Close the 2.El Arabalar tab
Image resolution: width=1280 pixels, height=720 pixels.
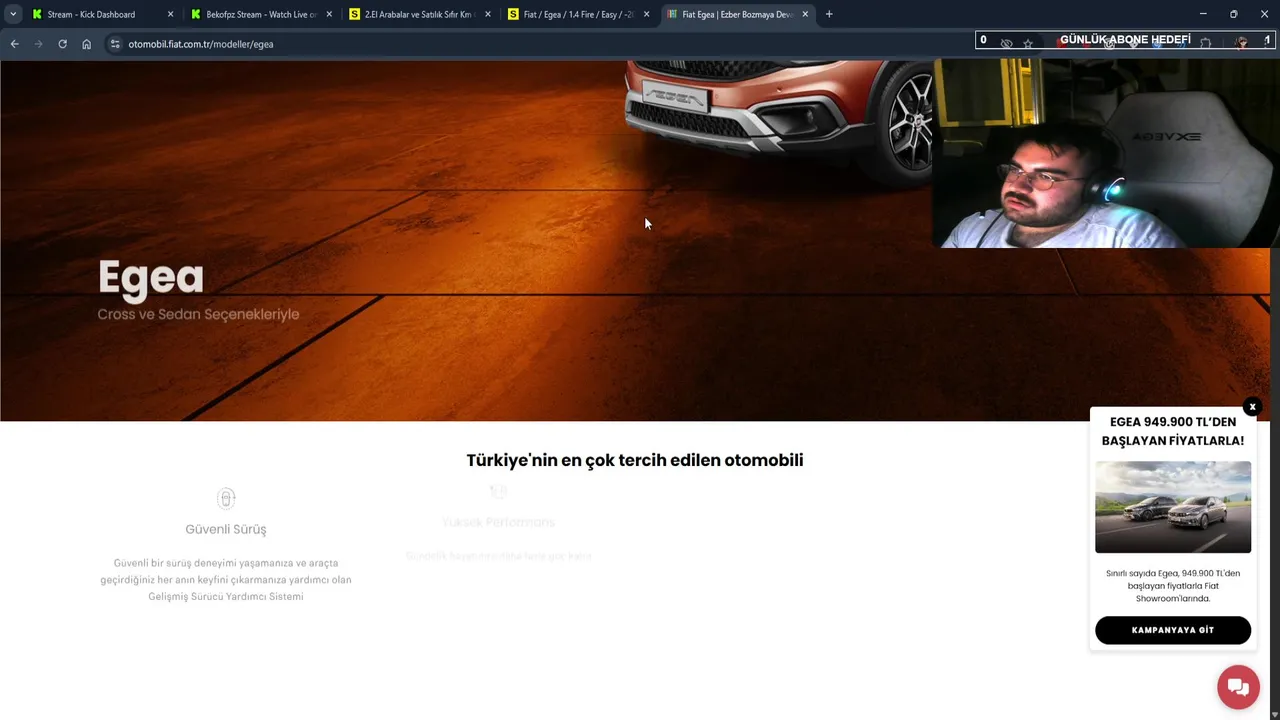(488, 14)
